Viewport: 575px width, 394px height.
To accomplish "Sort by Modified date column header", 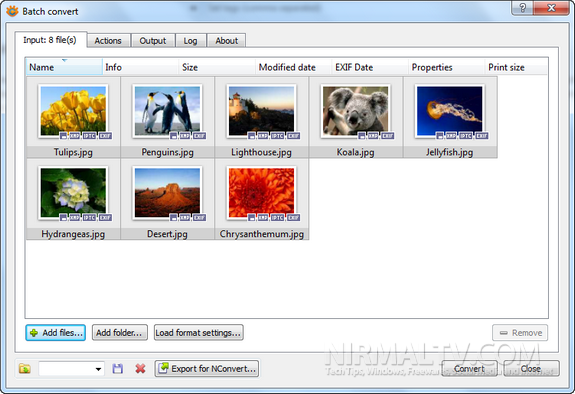I will [294, 67].
